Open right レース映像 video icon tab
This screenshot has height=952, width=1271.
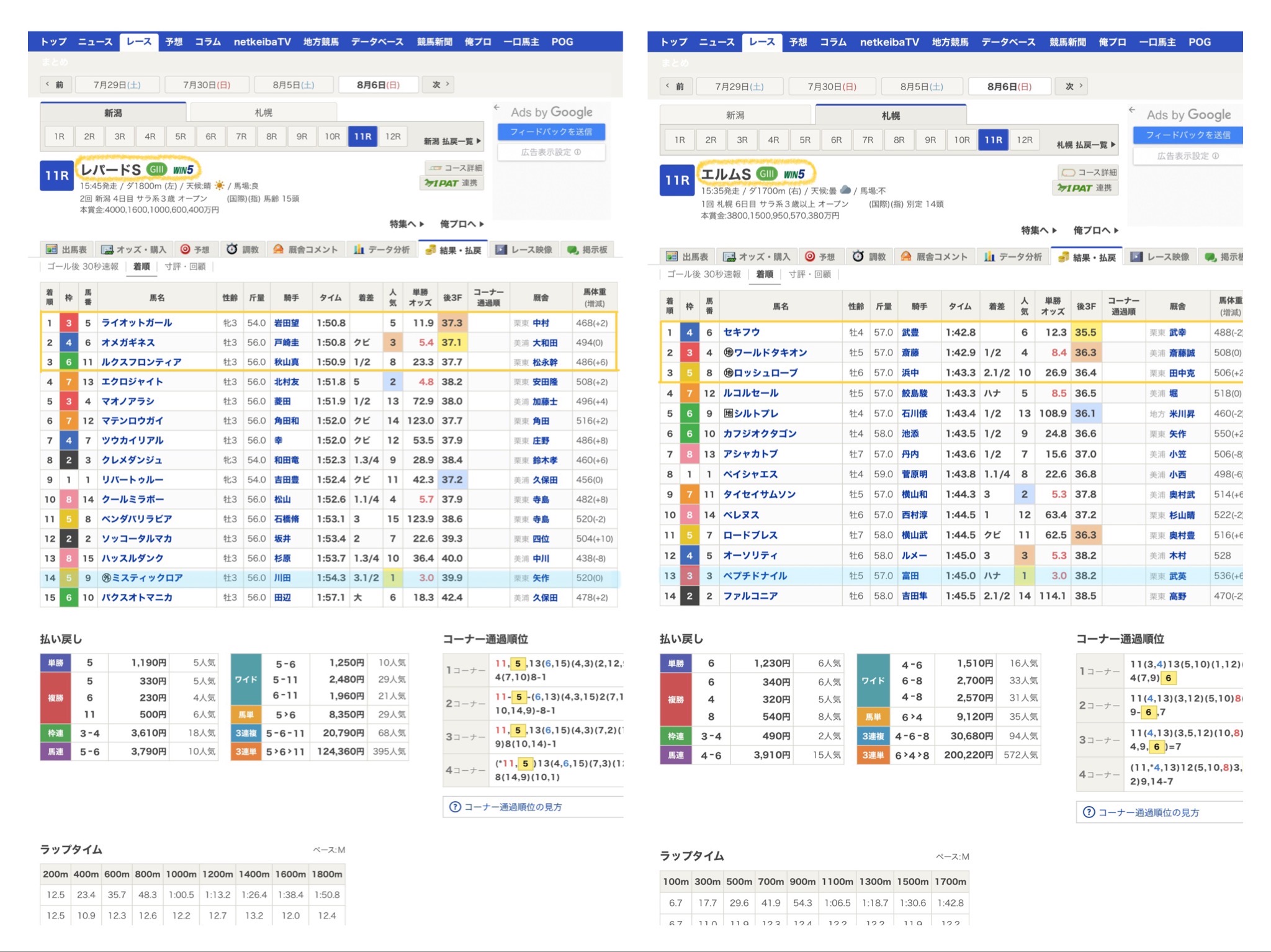coord(1136,257)
